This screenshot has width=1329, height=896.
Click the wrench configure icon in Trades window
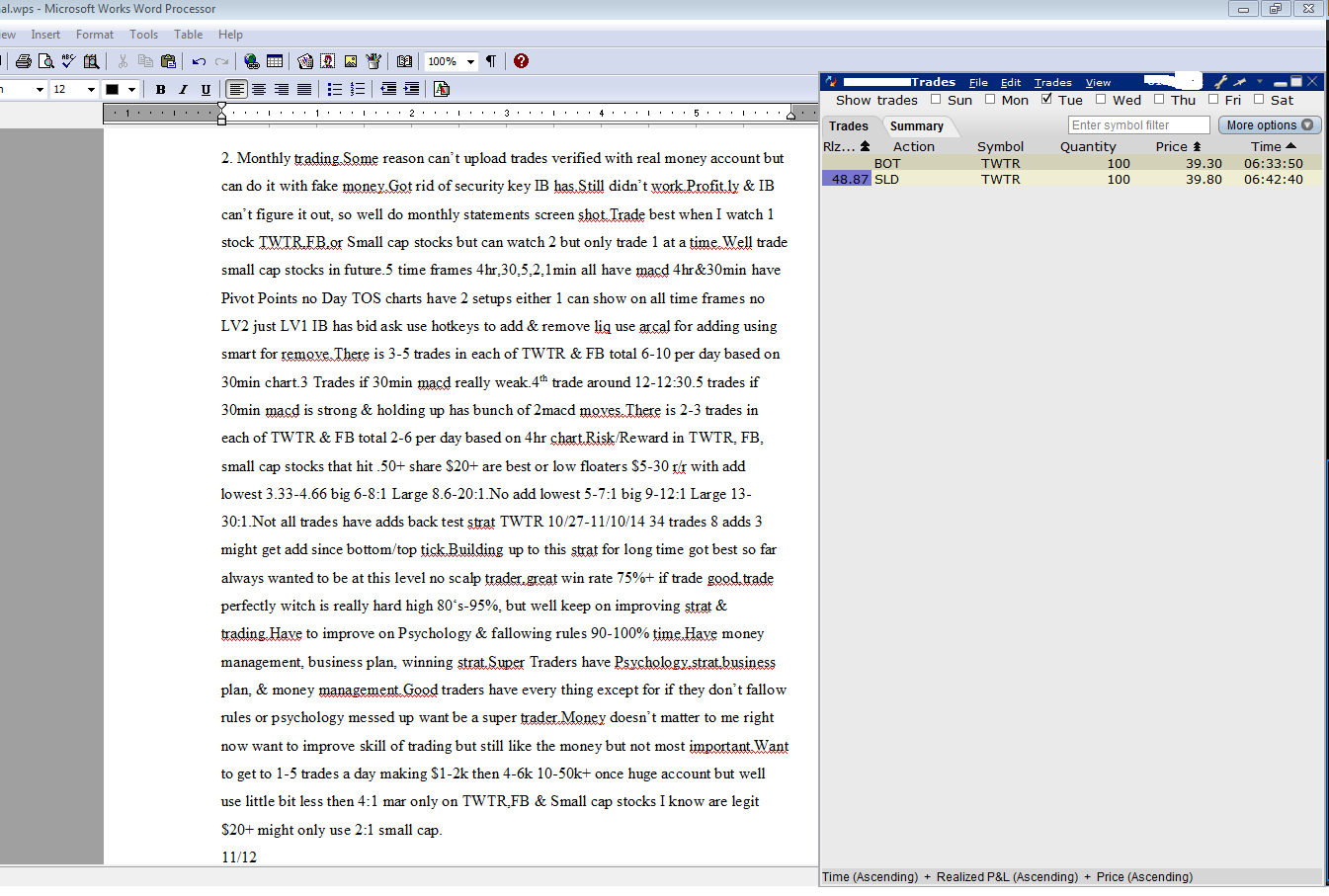pos(1220,82)
